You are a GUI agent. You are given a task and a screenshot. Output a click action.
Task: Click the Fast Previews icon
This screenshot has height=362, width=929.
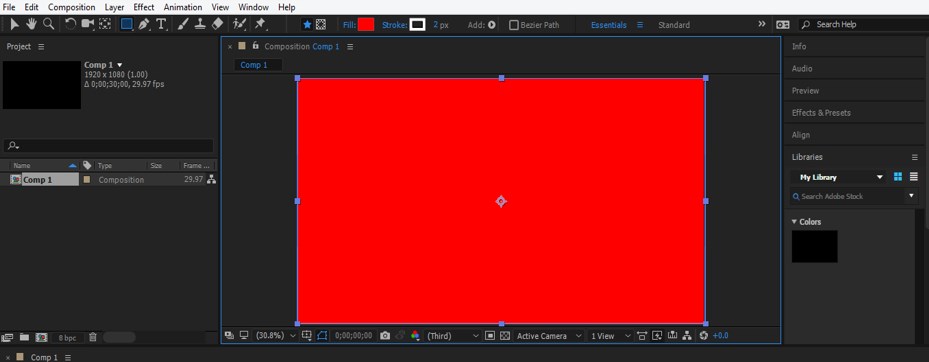click(657, 336)
